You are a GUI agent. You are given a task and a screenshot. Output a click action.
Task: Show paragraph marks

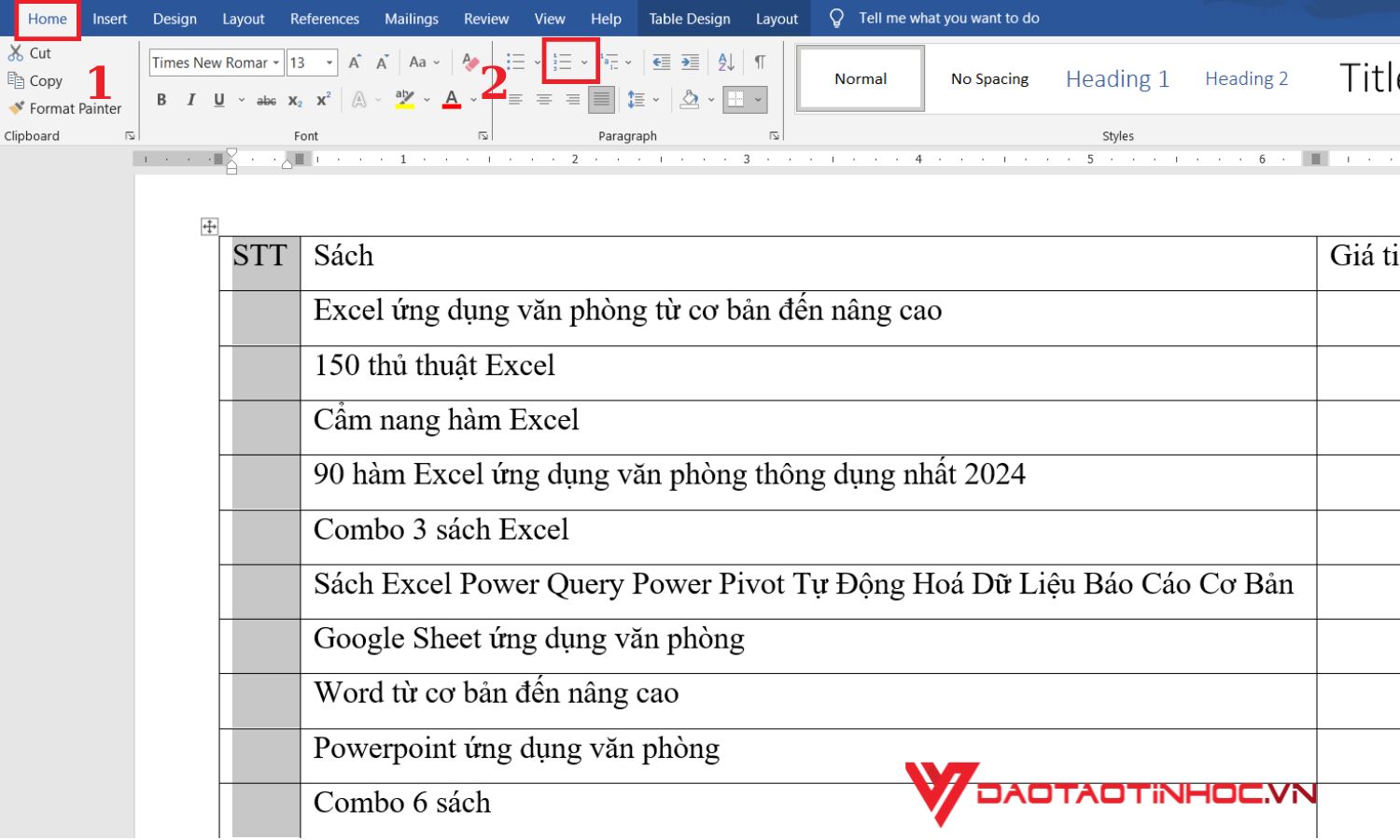pyautogui.click(x=759, y=63)
